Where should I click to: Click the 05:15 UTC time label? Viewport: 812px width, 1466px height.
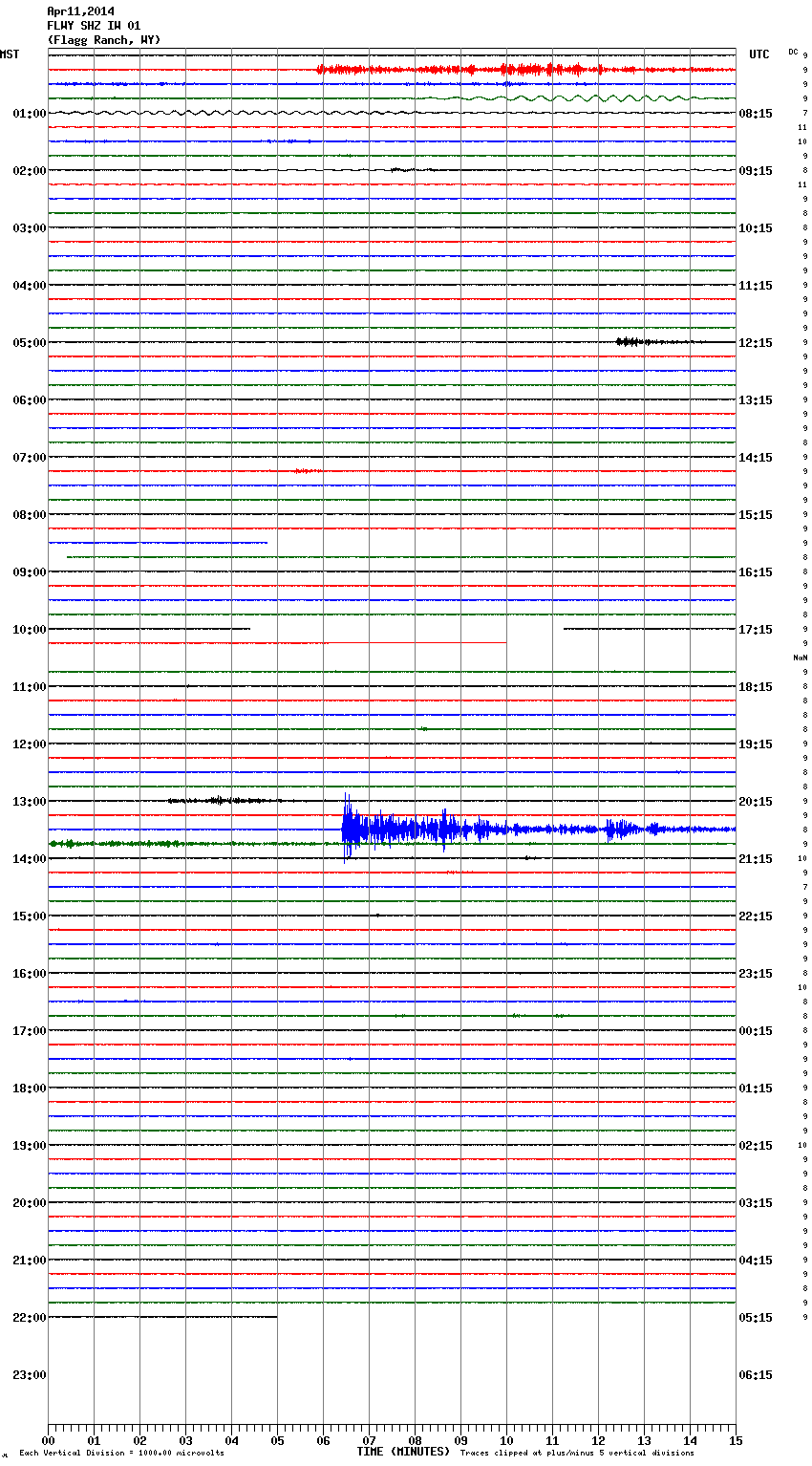point(756,1318)
